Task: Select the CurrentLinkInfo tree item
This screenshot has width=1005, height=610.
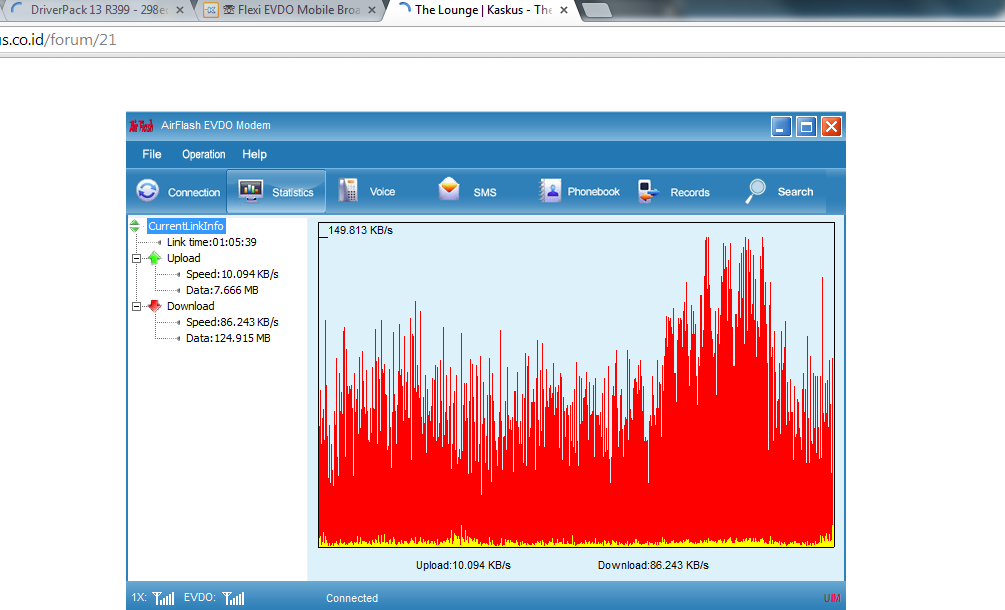Action: pyautogui.click(x=186, y=226)
